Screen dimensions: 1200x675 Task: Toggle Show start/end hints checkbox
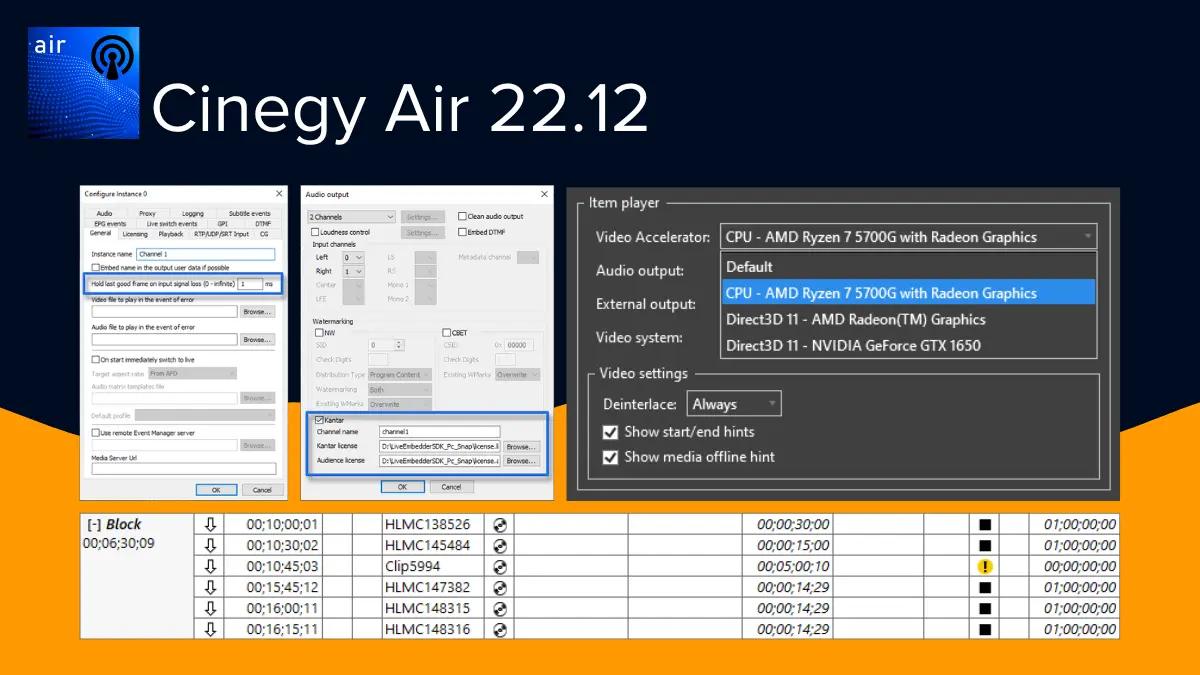tap(610, 432)
